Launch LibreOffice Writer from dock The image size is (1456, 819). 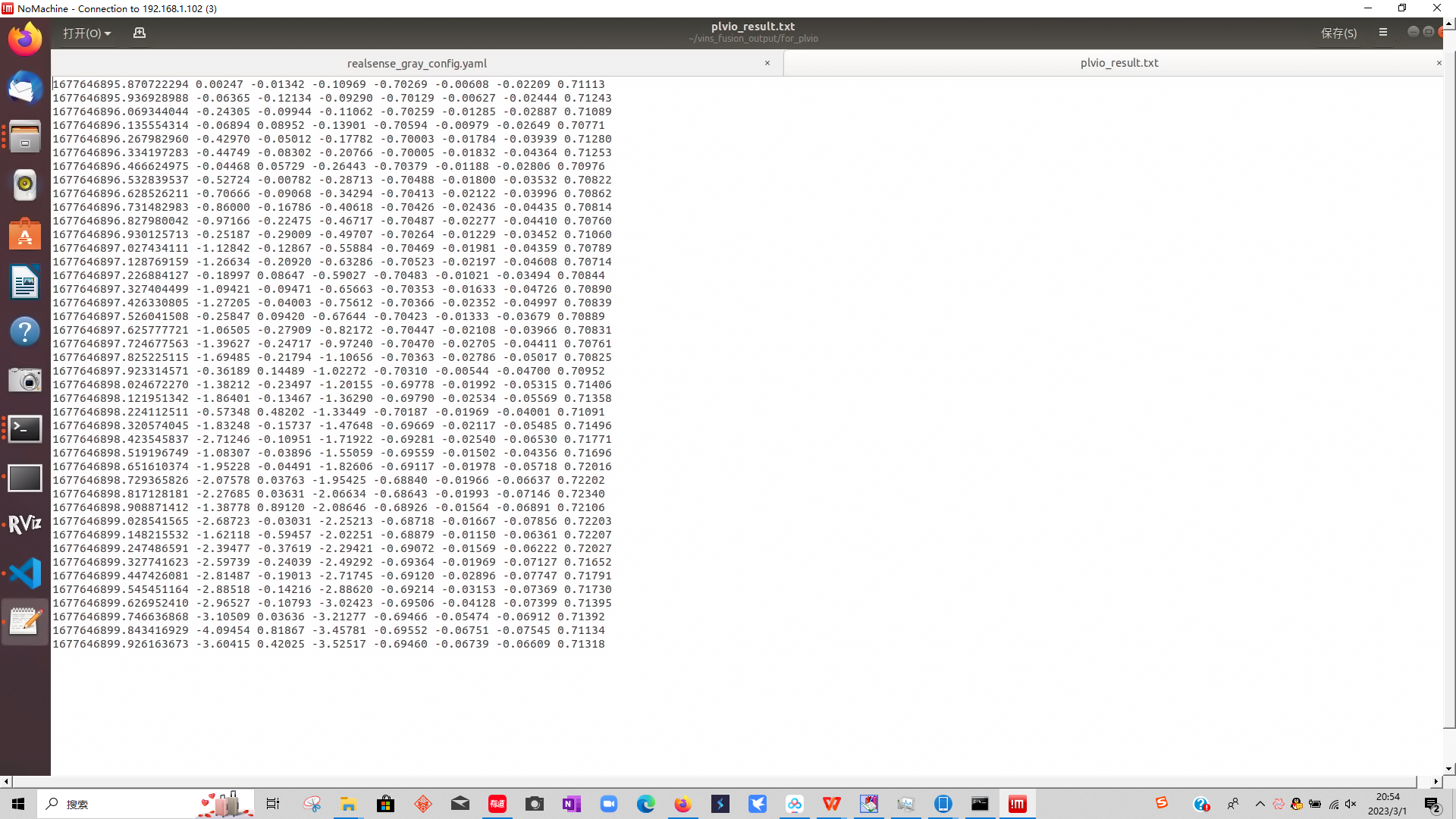[x=25, y=283]
